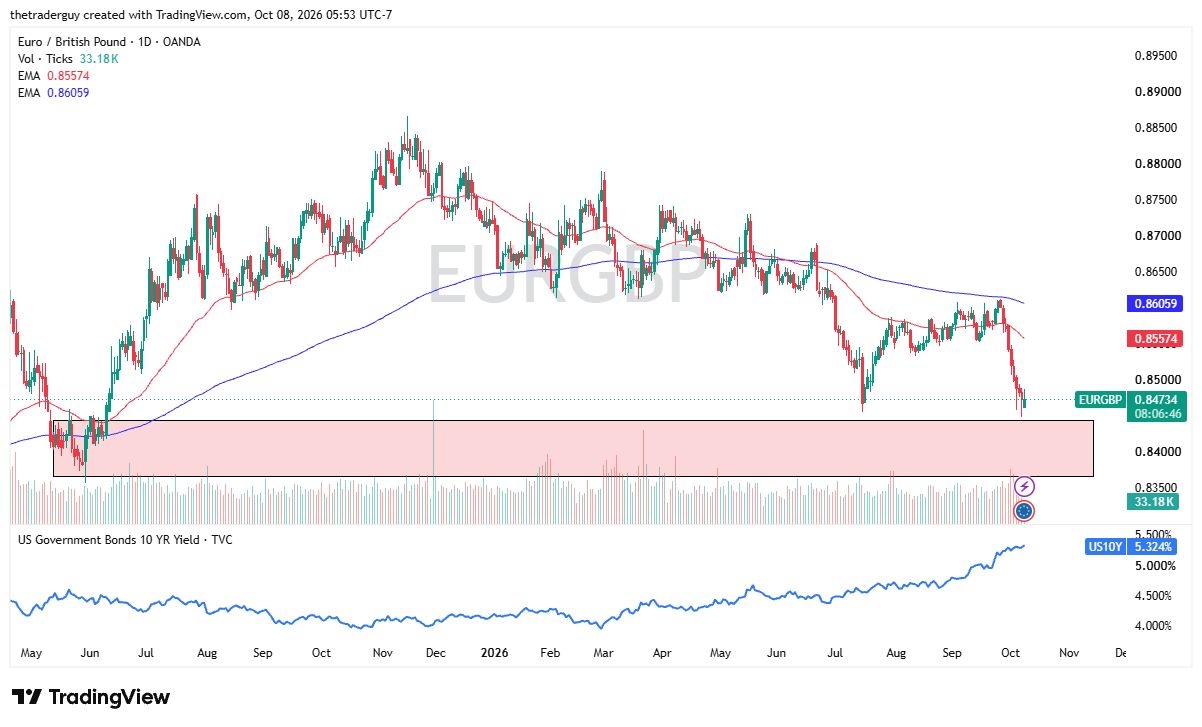Click the 5.000% yield scale level
Screen dimensions: 1202x727
click(1156, 566)
